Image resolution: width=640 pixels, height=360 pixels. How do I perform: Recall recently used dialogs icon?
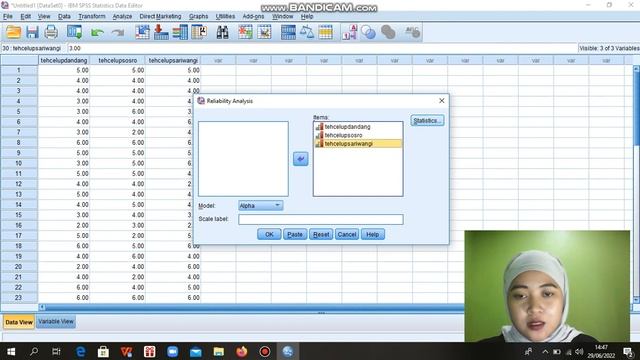(x=75, y=32)
